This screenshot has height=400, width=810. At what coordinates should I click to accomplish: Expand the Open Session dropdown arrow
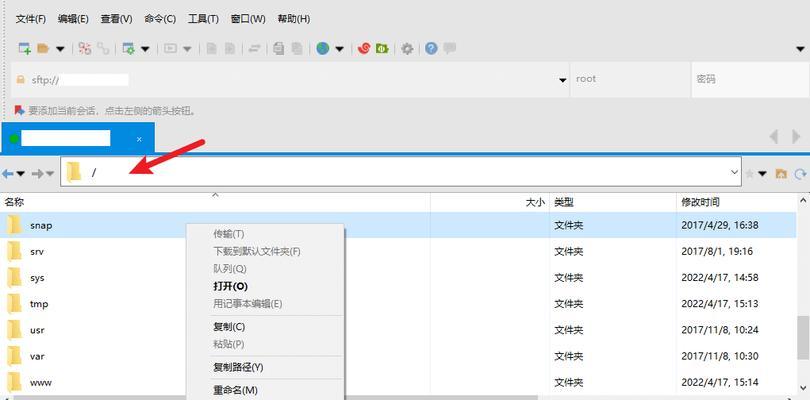[x=60, y=49]
